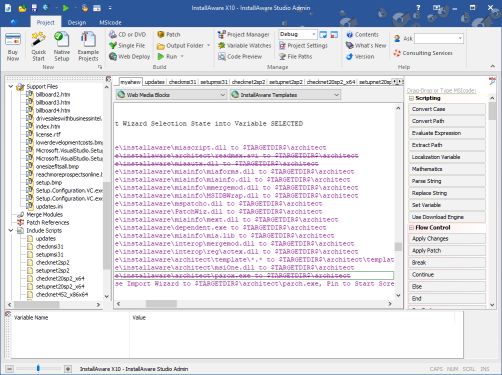Click the zoom-in plus button
Viewport: 502px width, 375px height.
pyautogui.click(x=68, y=369)
